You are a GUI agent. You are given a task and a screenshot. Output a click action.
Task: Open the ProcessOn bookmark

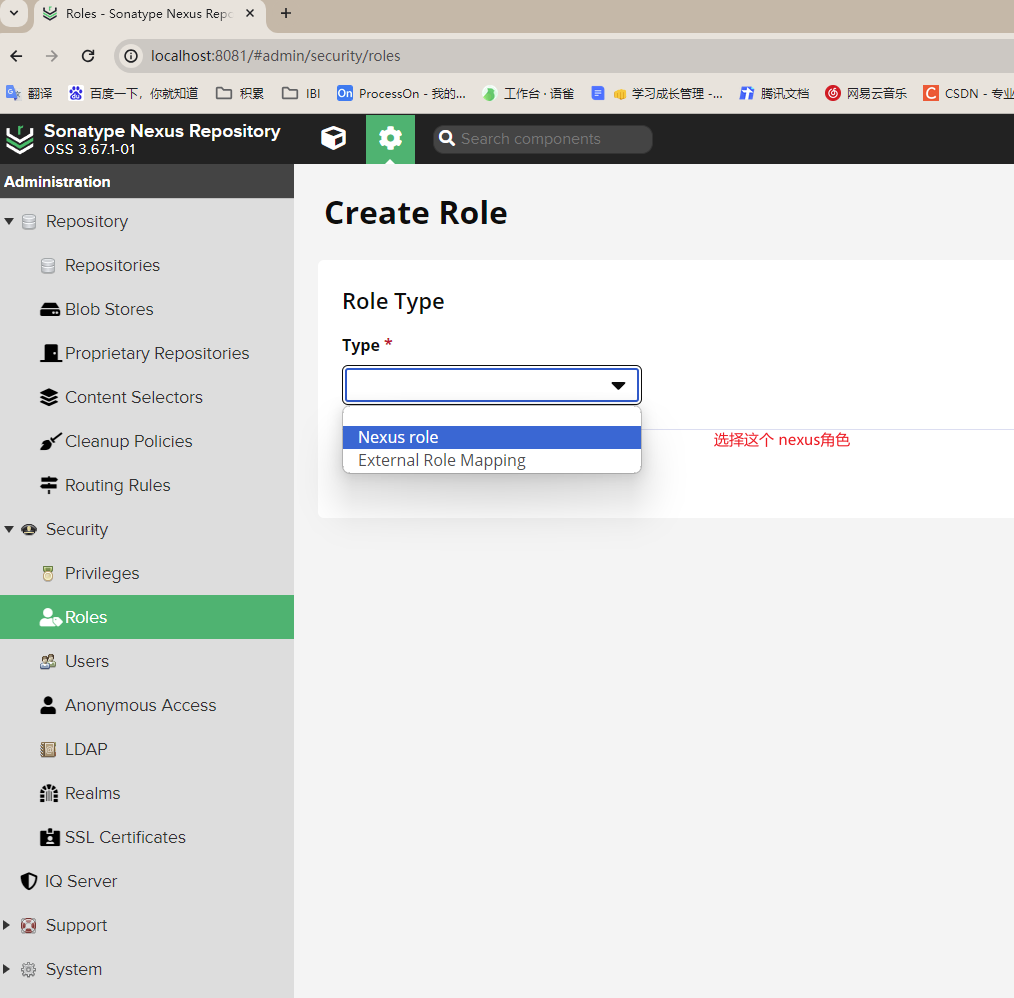coord(401,94)
